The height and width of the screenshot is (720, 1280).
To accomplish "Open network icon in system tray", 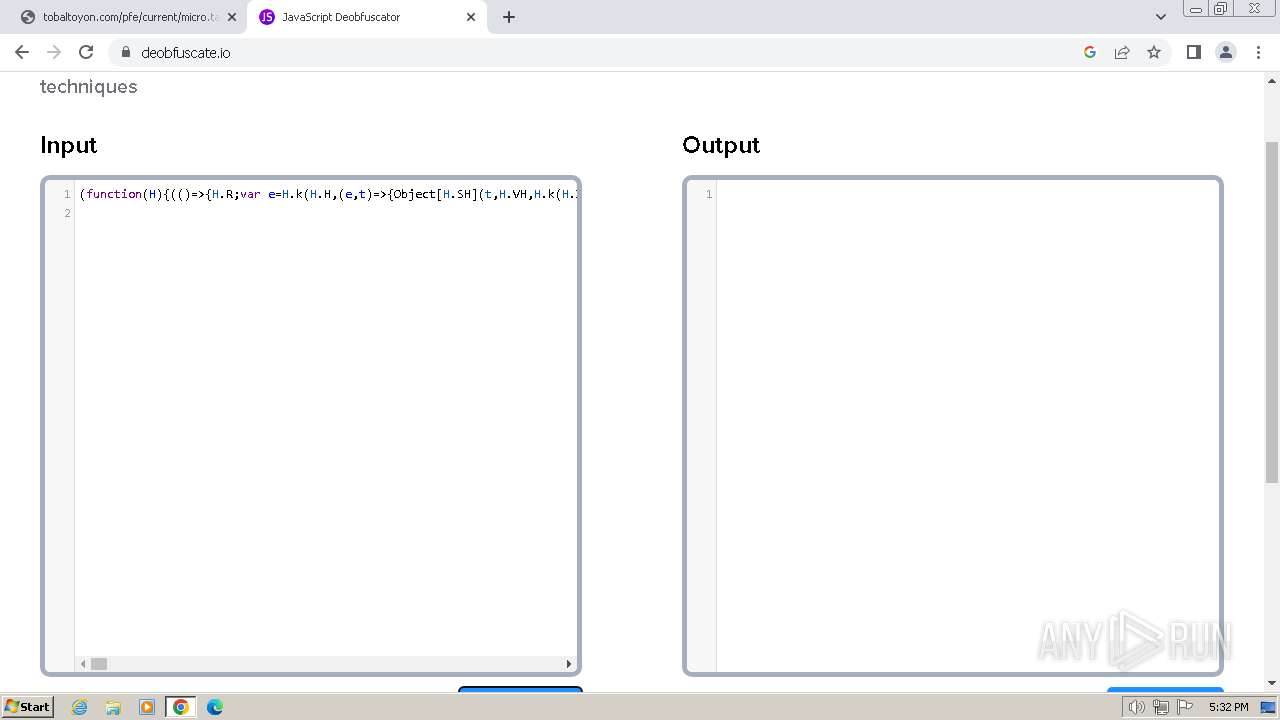I will pos(1160,707).
